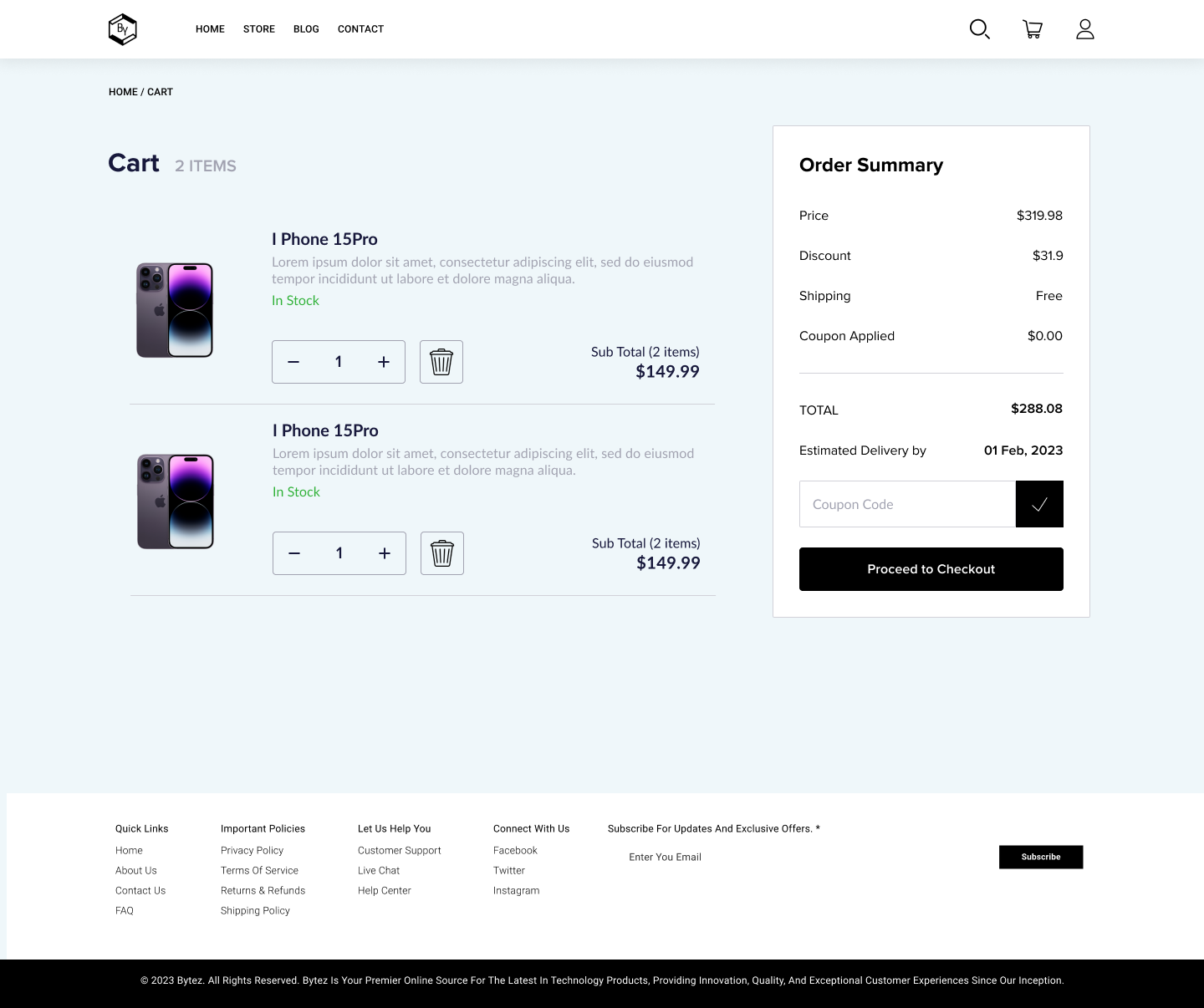Increase first item quantity with plus
The image size is (1204, 1008).
click(x=384, y=362)
